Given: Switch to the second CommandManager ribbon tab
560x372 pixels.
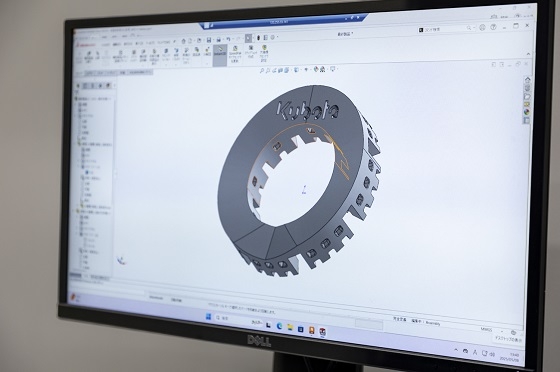Looking at the screenshot, I should tap(117, 45).
